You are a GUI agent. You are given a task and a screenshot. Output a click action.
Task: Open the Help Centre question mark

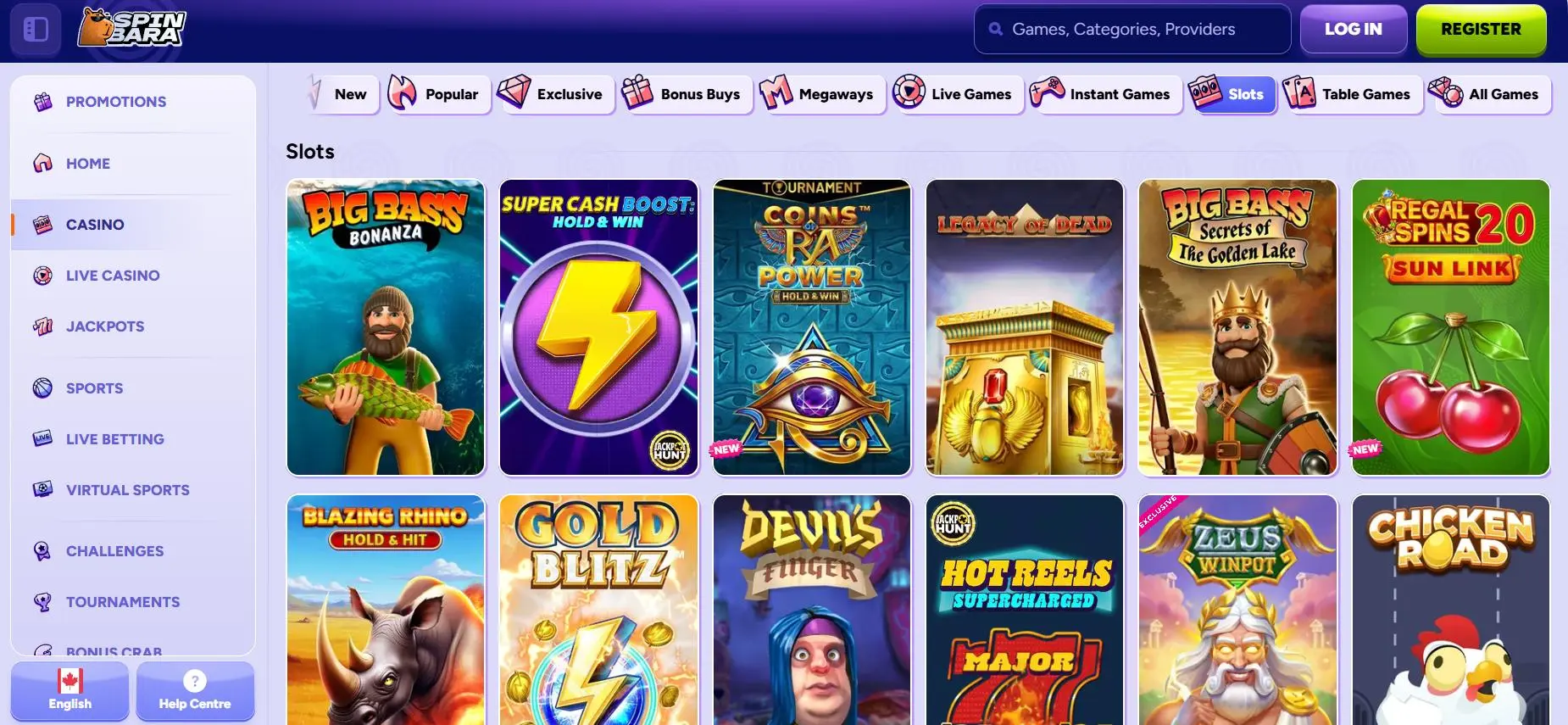195,681
